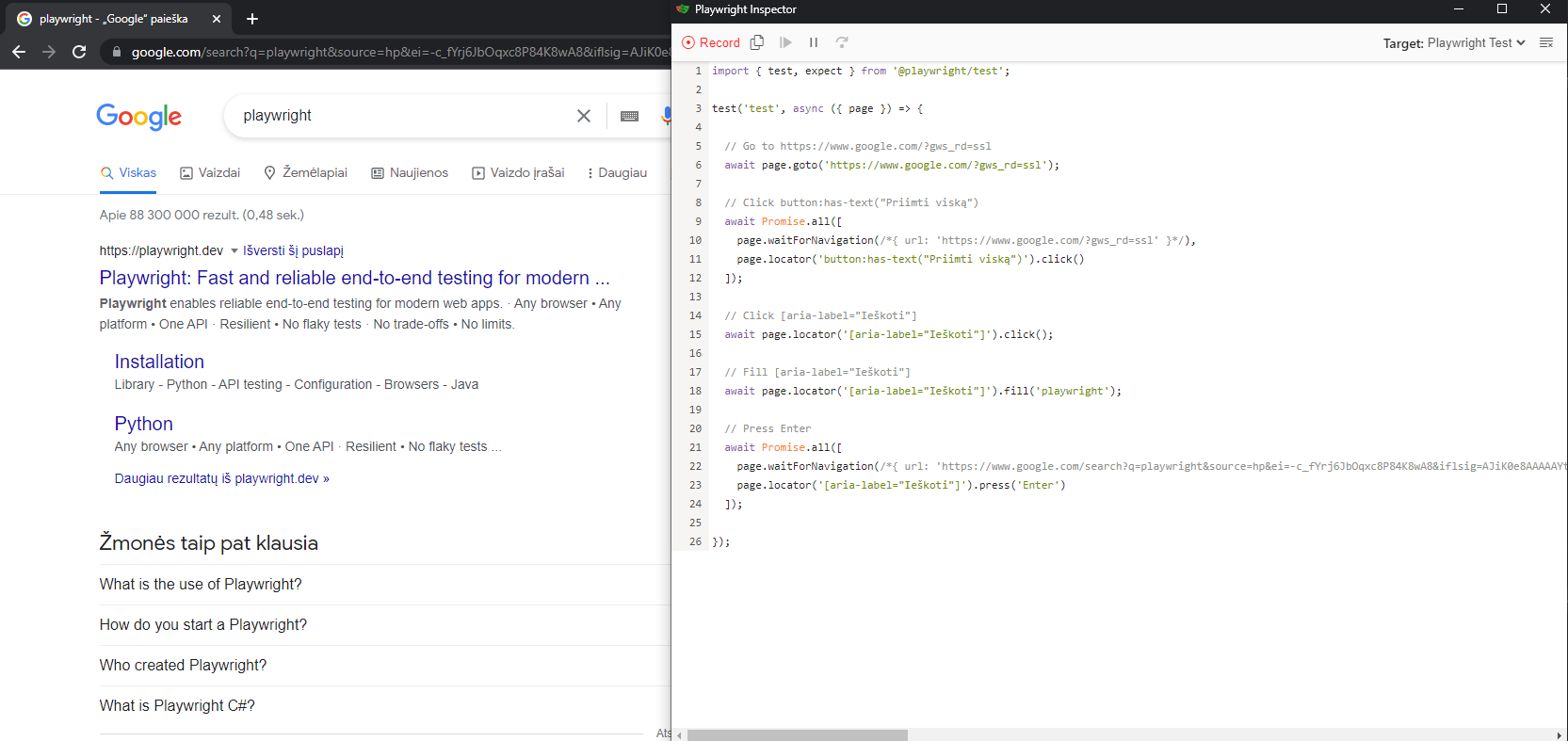Go back using the browser back arrow
Viewport: 1568px width, 741px height.
tap(19, 52)
